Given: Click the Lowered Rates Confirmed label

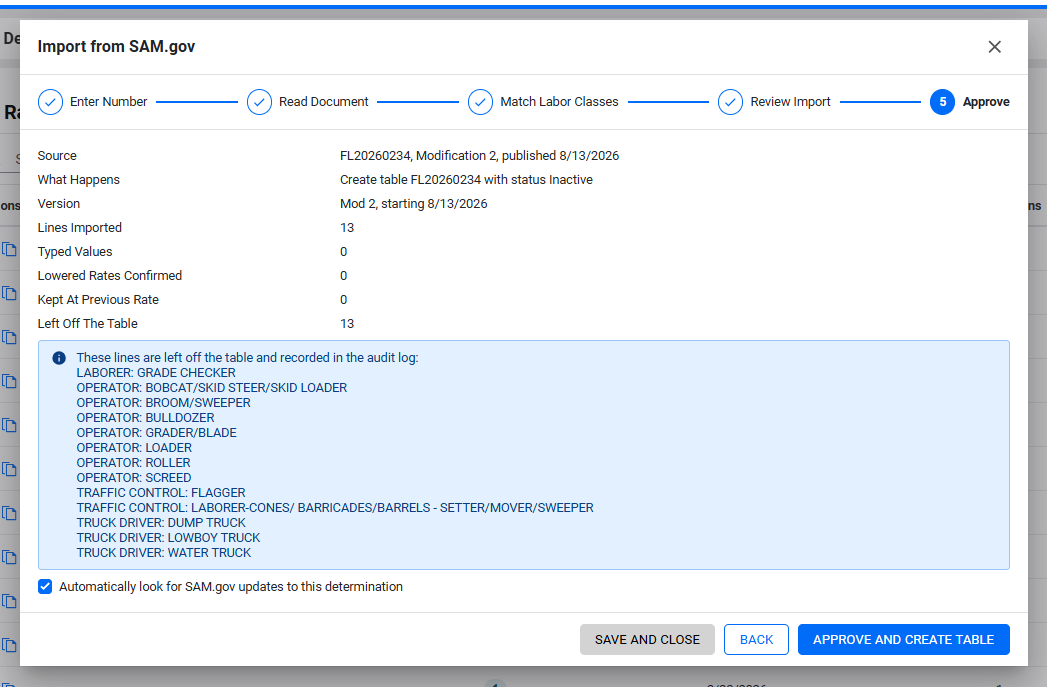Looking at the screenshot, I should coord(110,276).
